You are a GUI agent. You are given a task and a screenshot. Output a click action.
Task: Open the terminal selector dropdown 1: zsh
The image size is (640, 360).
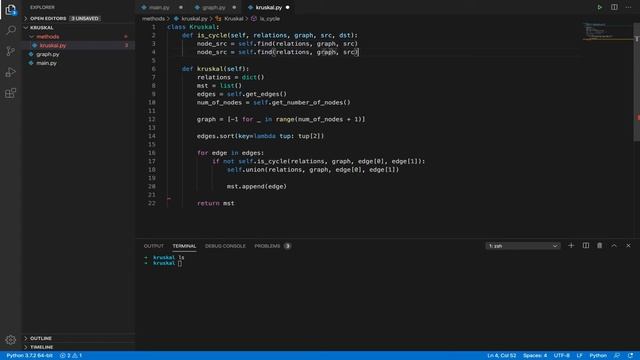click(523, 246)
